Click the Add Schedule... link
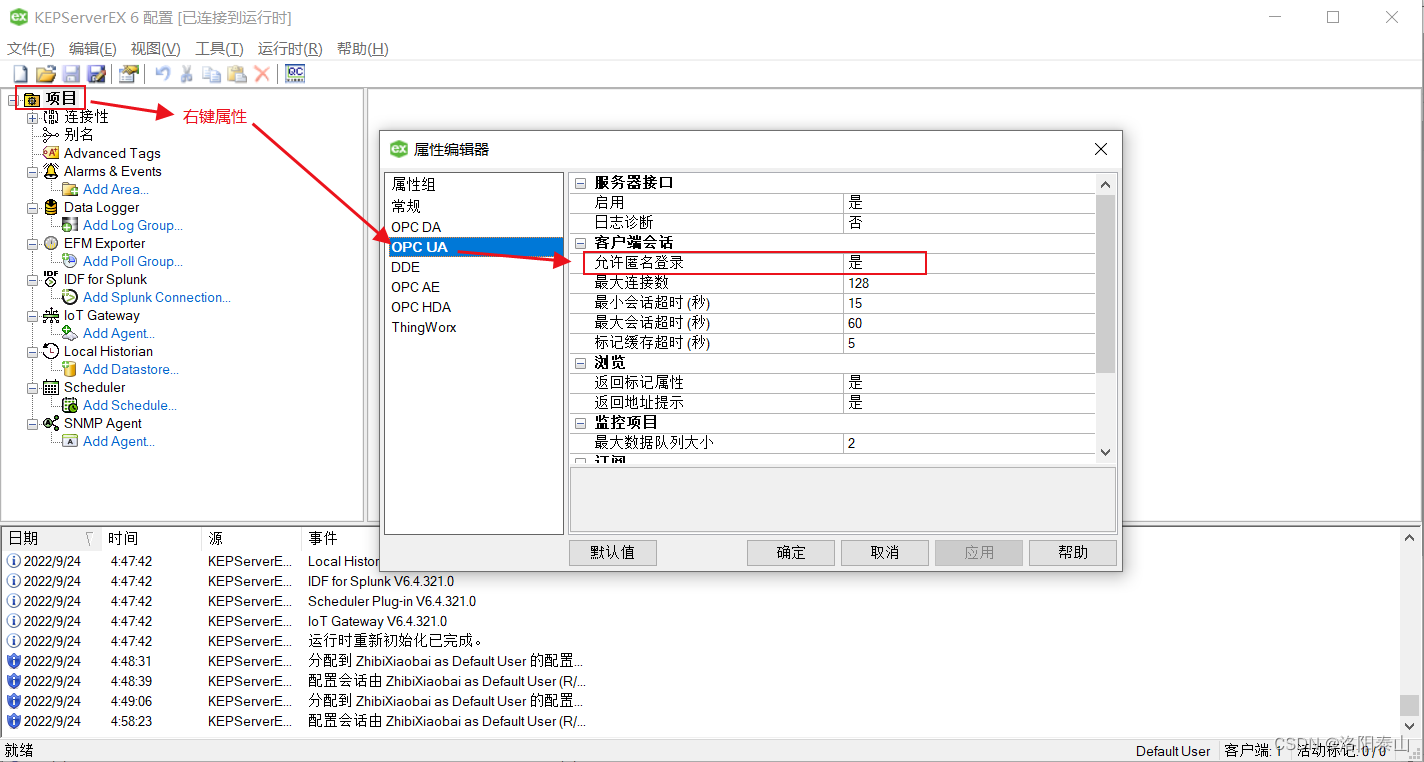The height and width of the screenshot is (762, 1424). (130, 405)
